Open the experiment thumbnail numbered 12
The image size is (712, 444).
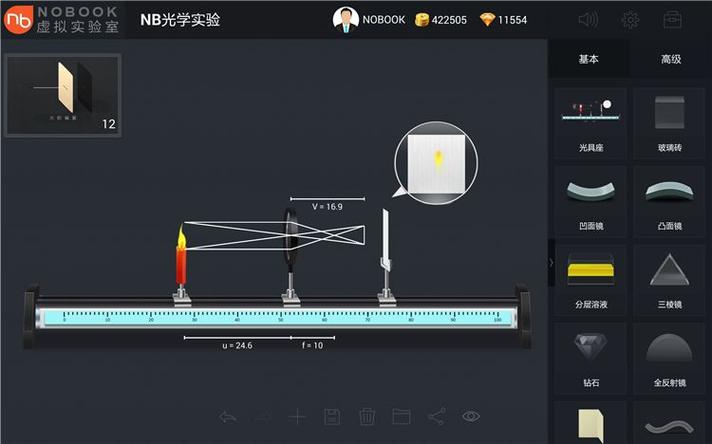(x=63, y=95)
